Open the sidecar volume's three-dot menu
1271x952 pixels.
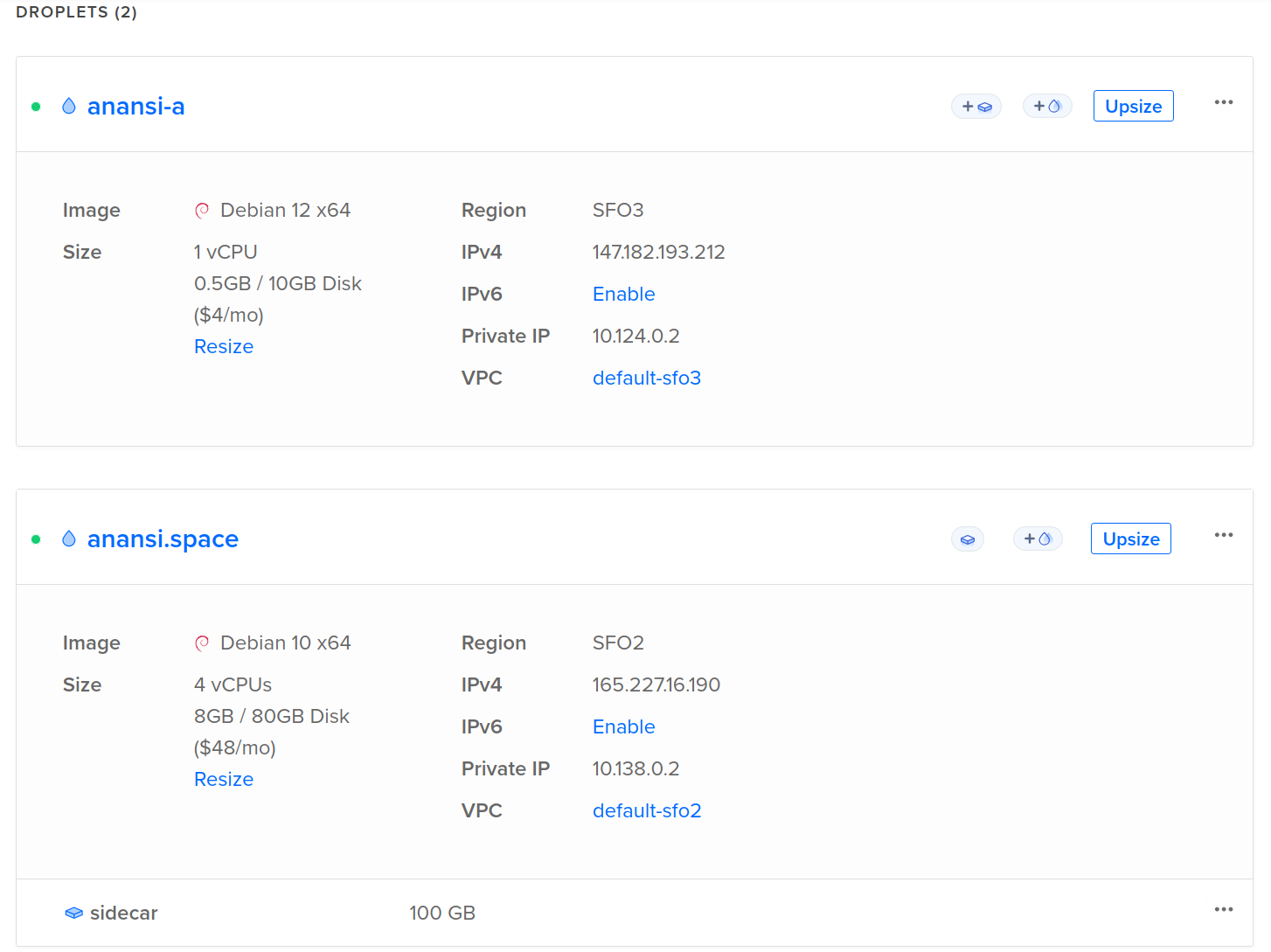1223,909
